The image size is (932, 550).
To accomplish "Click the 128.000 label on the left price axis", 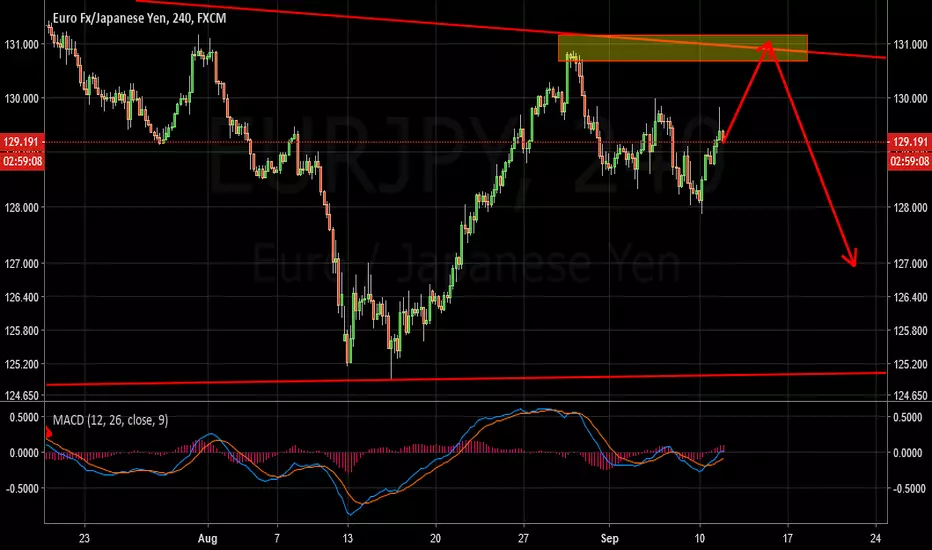I will pyautogui.click(x=21, y=208).
